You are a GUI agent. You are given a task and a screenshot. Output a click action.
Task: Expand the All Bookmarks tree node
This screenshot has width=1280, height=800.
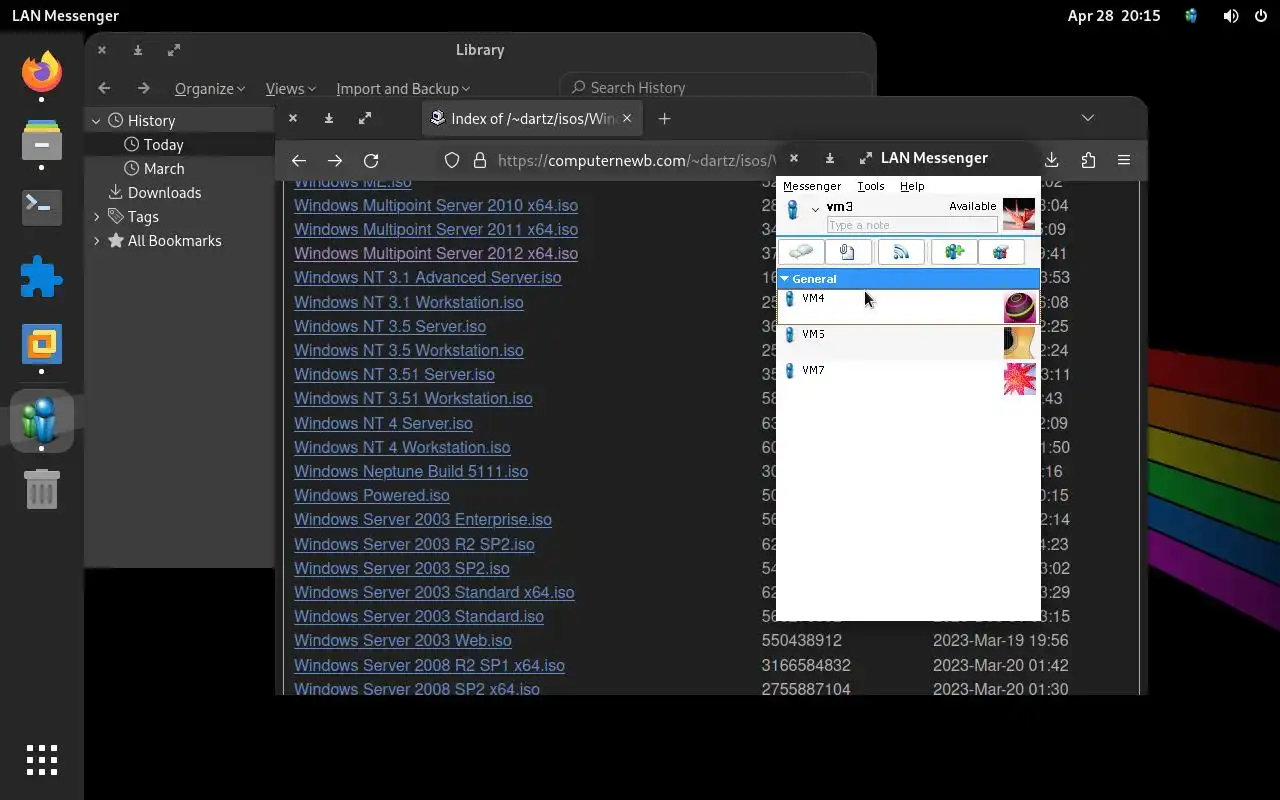click(x=96, y=240)
